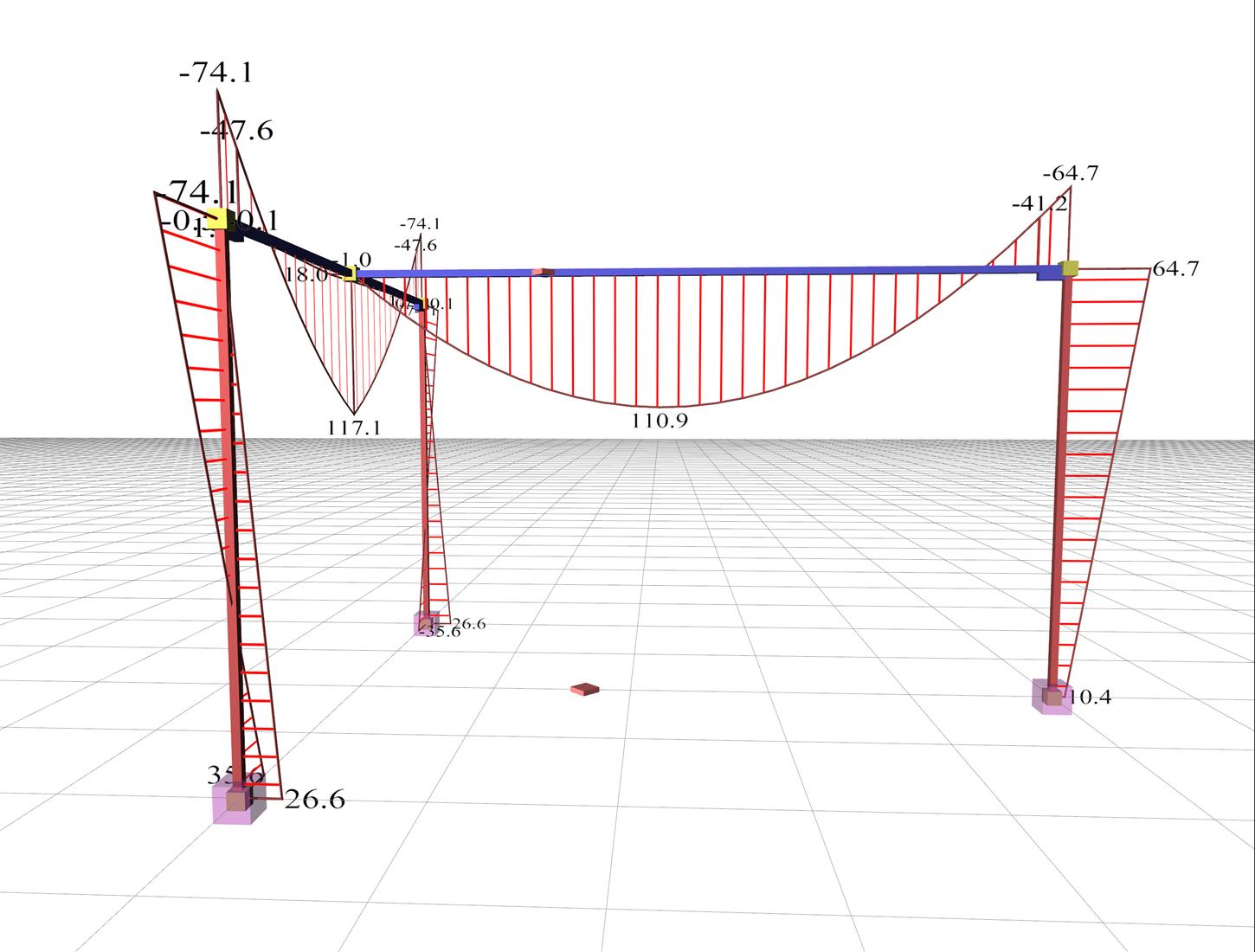1255x952 pixels.
Task: Click the 10.4 label at the right support
Action: click(1090, 697)
